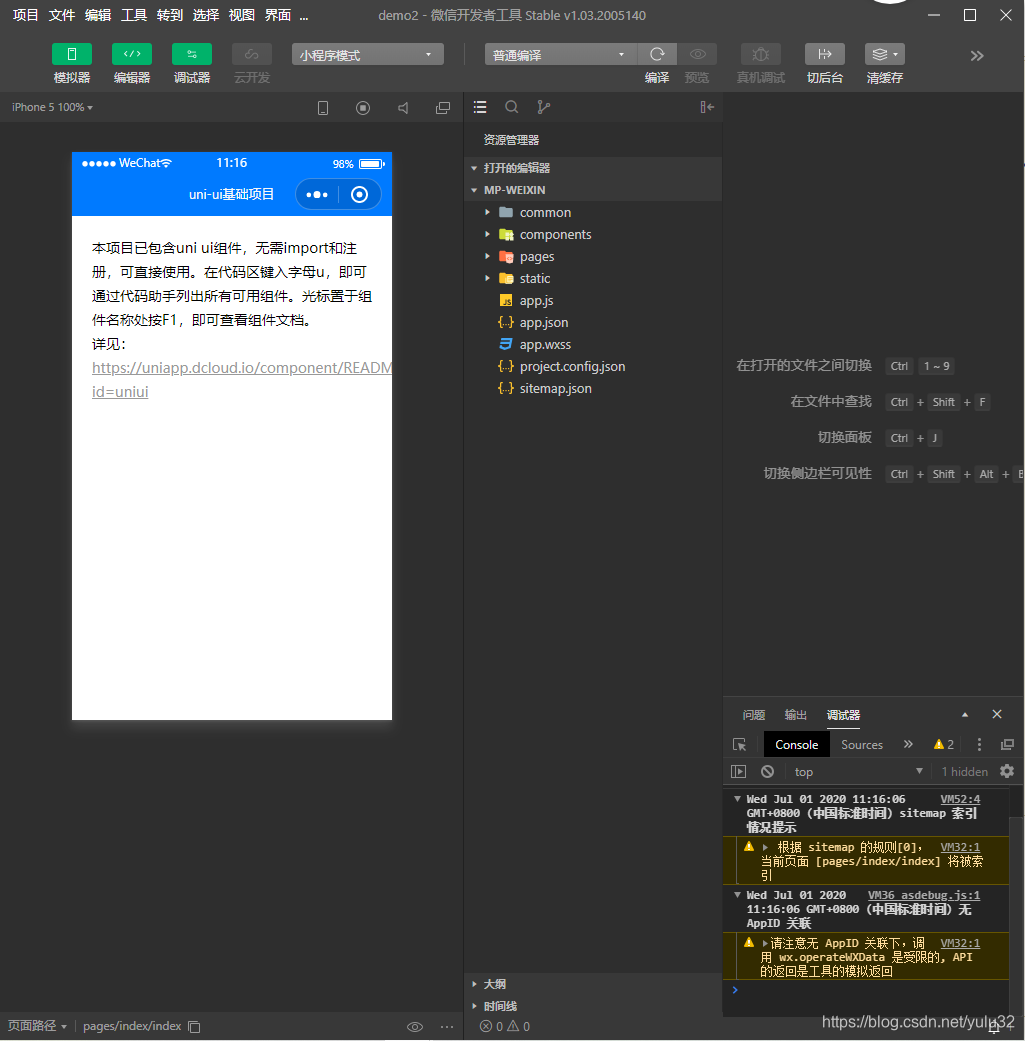Switch to the Sources tab
Image resolution: width=1025 pixels, height=1041 pixels.
point(861,745)
